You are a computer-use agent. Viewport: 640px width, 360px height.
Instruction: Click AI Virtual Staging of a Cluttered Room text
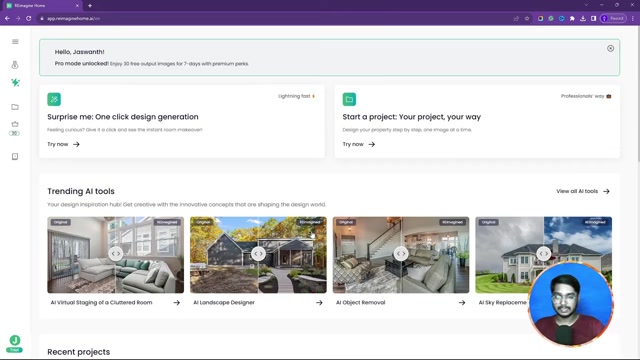[x=101, y=302]
